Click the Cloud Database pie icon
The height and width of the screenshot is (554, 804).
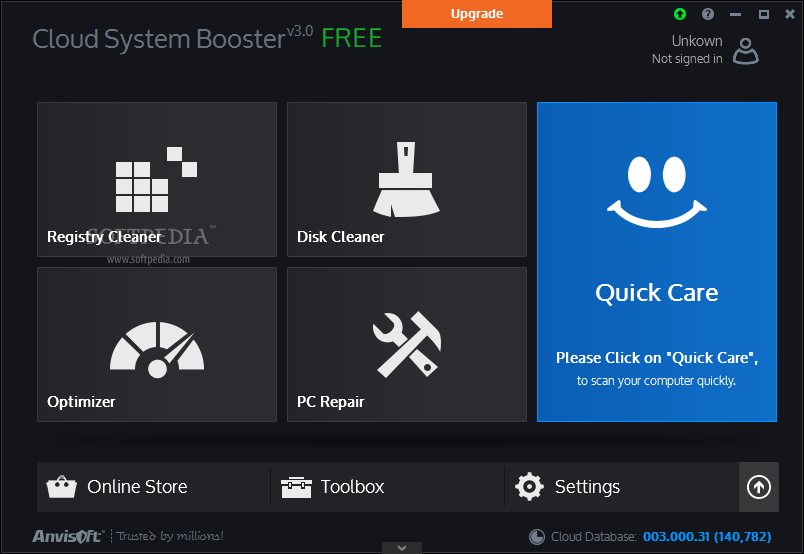click(x=537, y=537)
